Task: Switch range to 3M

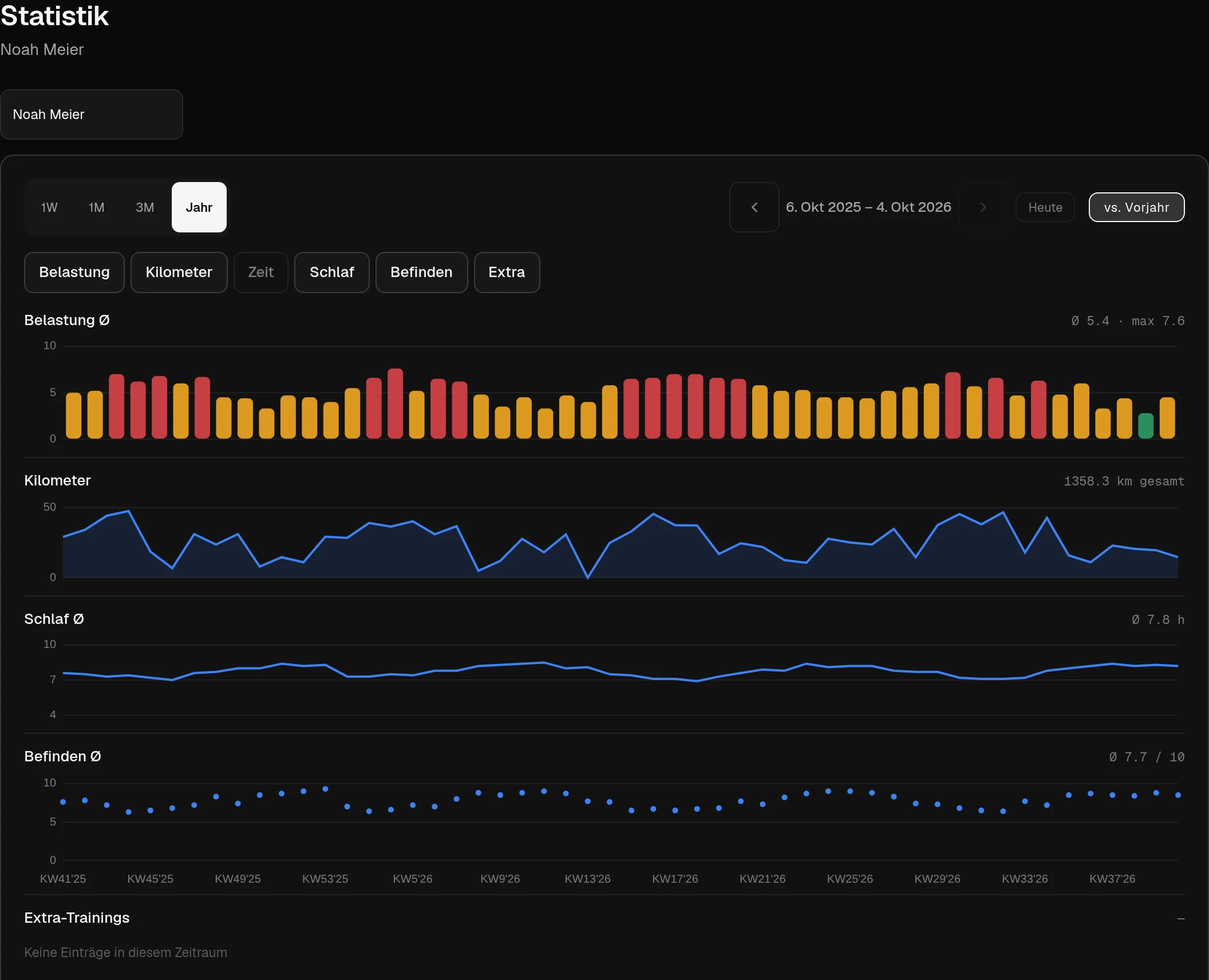Action: pyautogui.click(x=145, y=207)
